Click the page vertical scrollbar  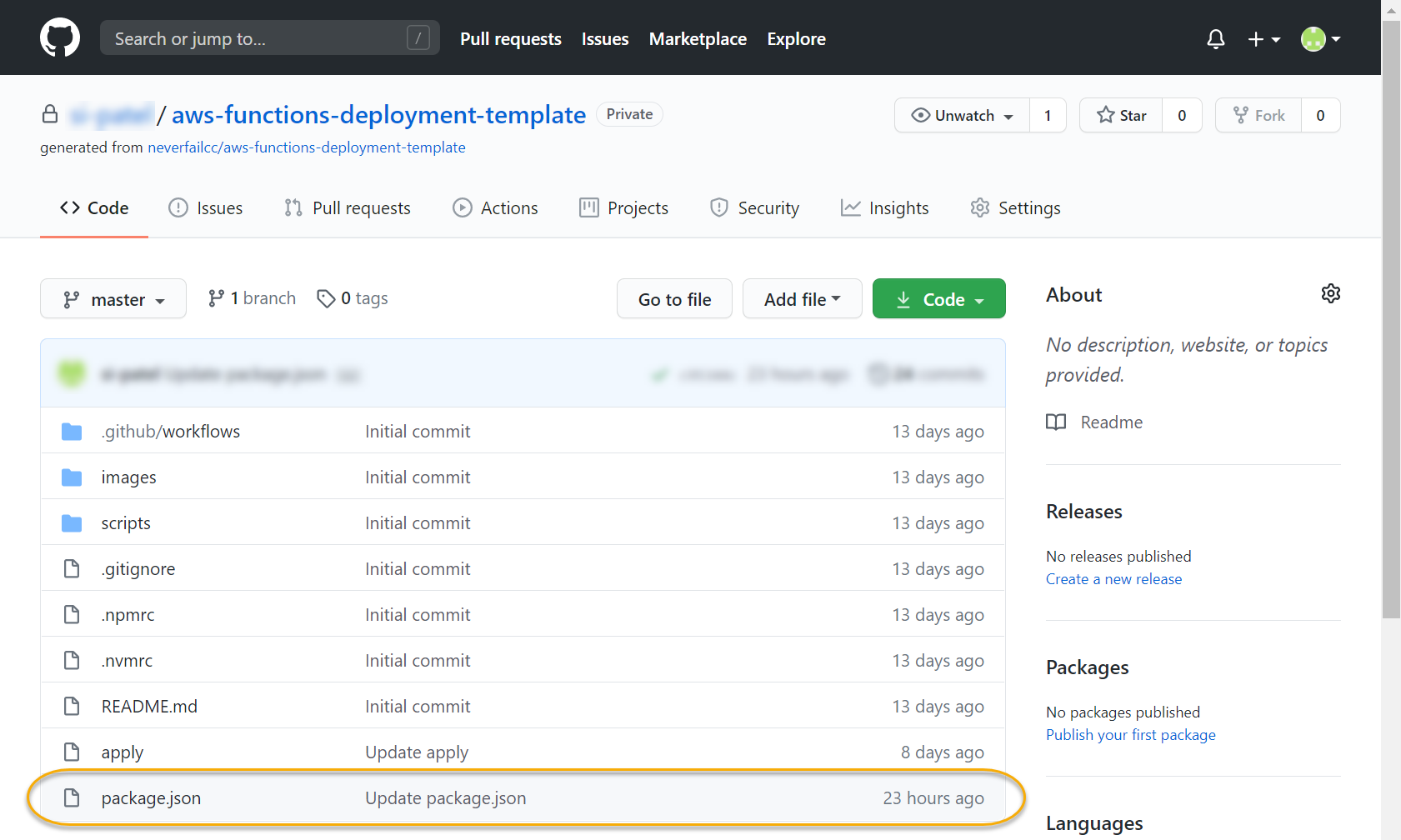click(1391, 333)
